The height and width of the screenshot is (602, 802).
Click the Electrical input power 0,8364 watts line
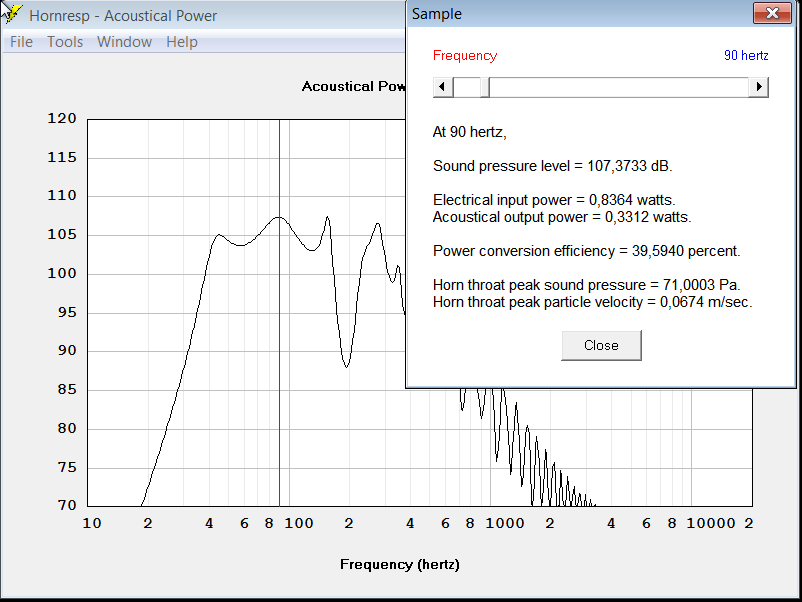(554, 200)
